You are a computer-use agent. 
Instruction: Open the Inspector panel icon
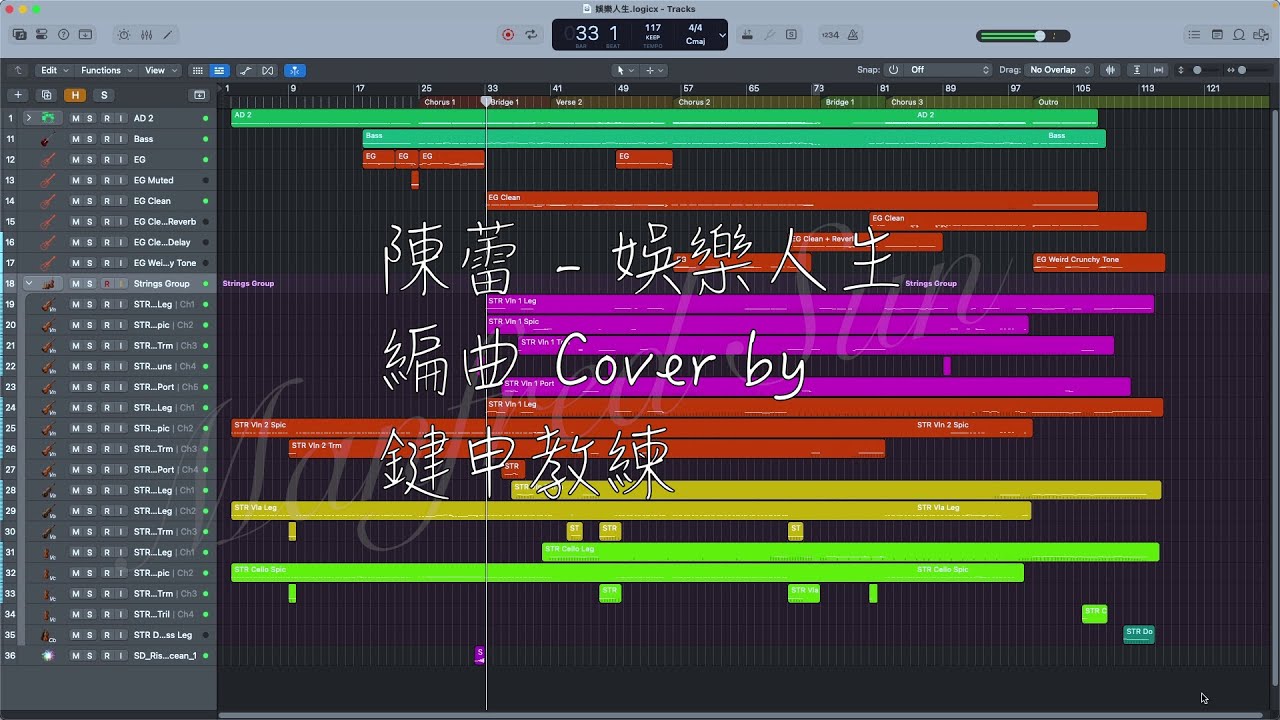(x=41, y=34)
